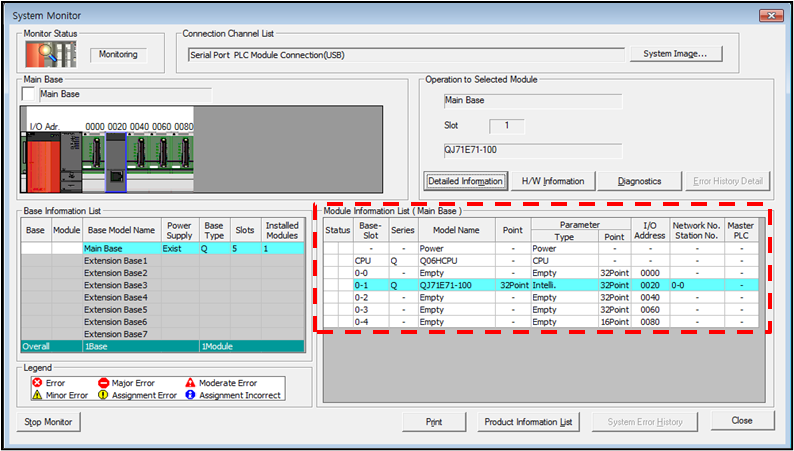Click the Assignment Error legend icon
Viewport: 794px width, 451px height.
pos(103,395)
